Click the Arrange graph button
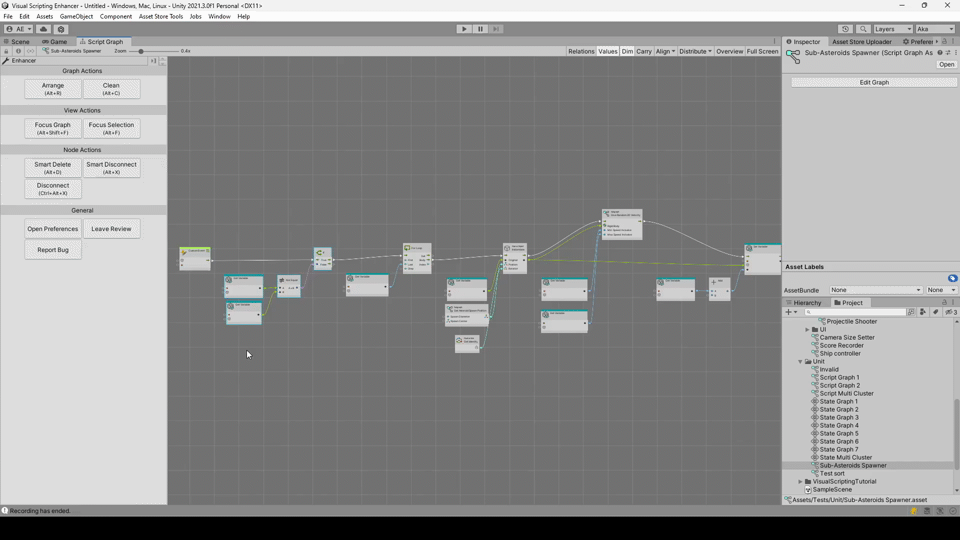Image resolution: width=960 pixels, height=540 pixels. [53, 89]
